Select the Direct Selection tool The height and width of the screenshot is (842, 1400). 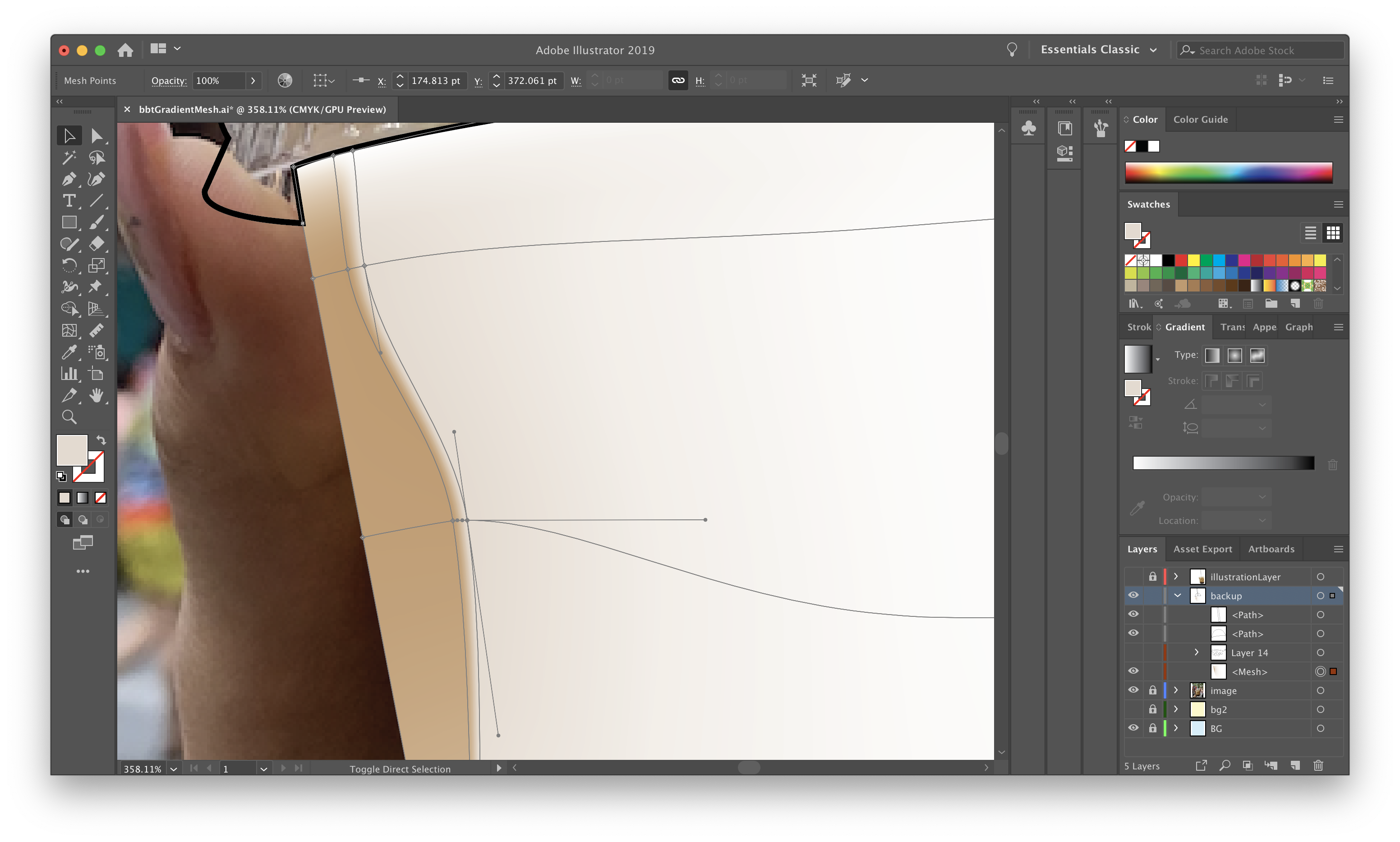(97, 135)
